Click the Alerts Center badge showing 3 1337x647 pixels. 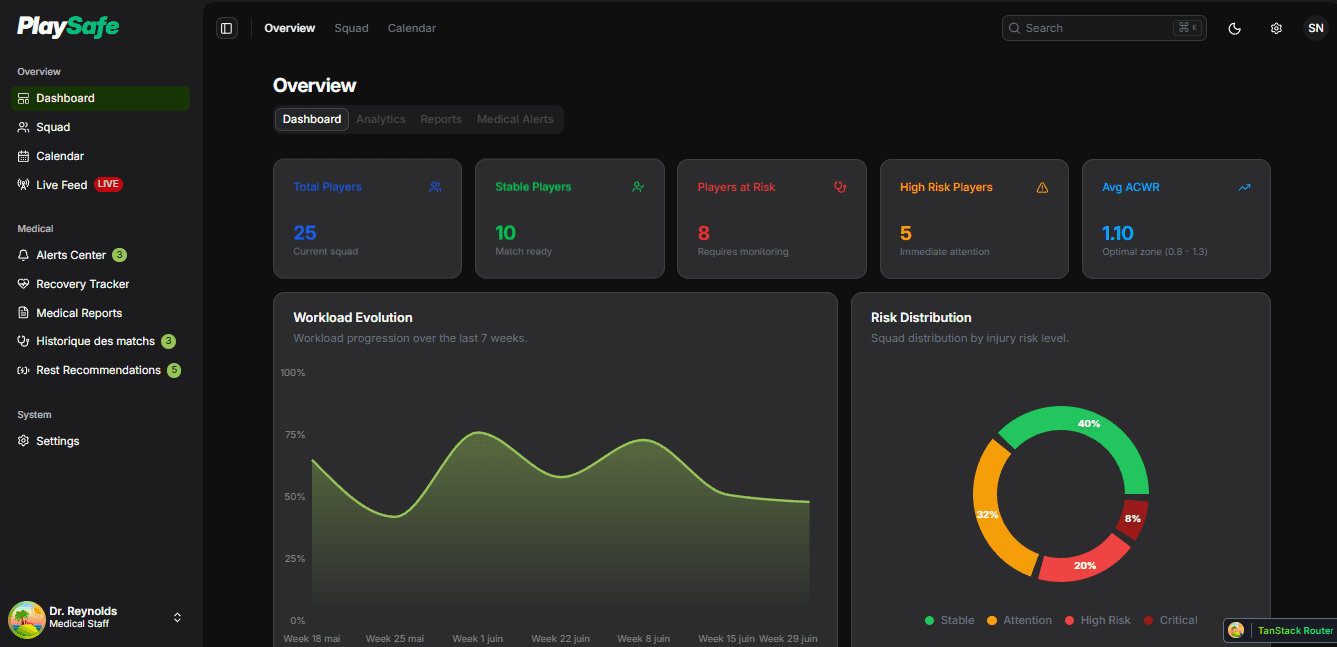[x=120, y=255]
